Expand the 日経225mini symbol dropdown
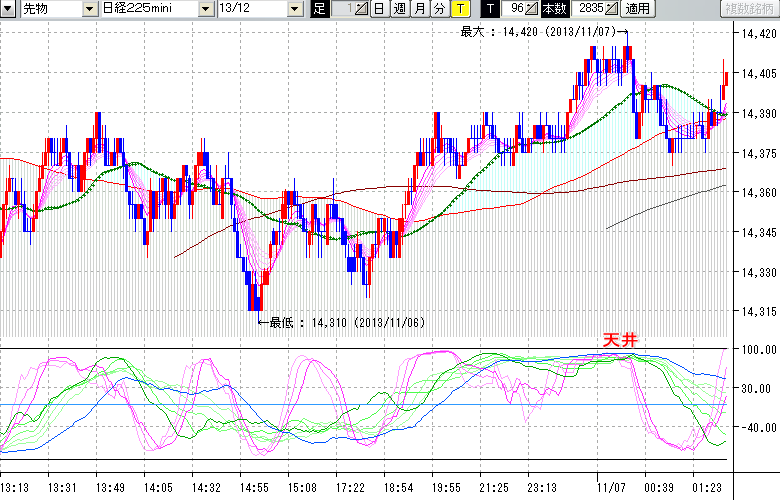780x500 pixels. click(205, 9)
